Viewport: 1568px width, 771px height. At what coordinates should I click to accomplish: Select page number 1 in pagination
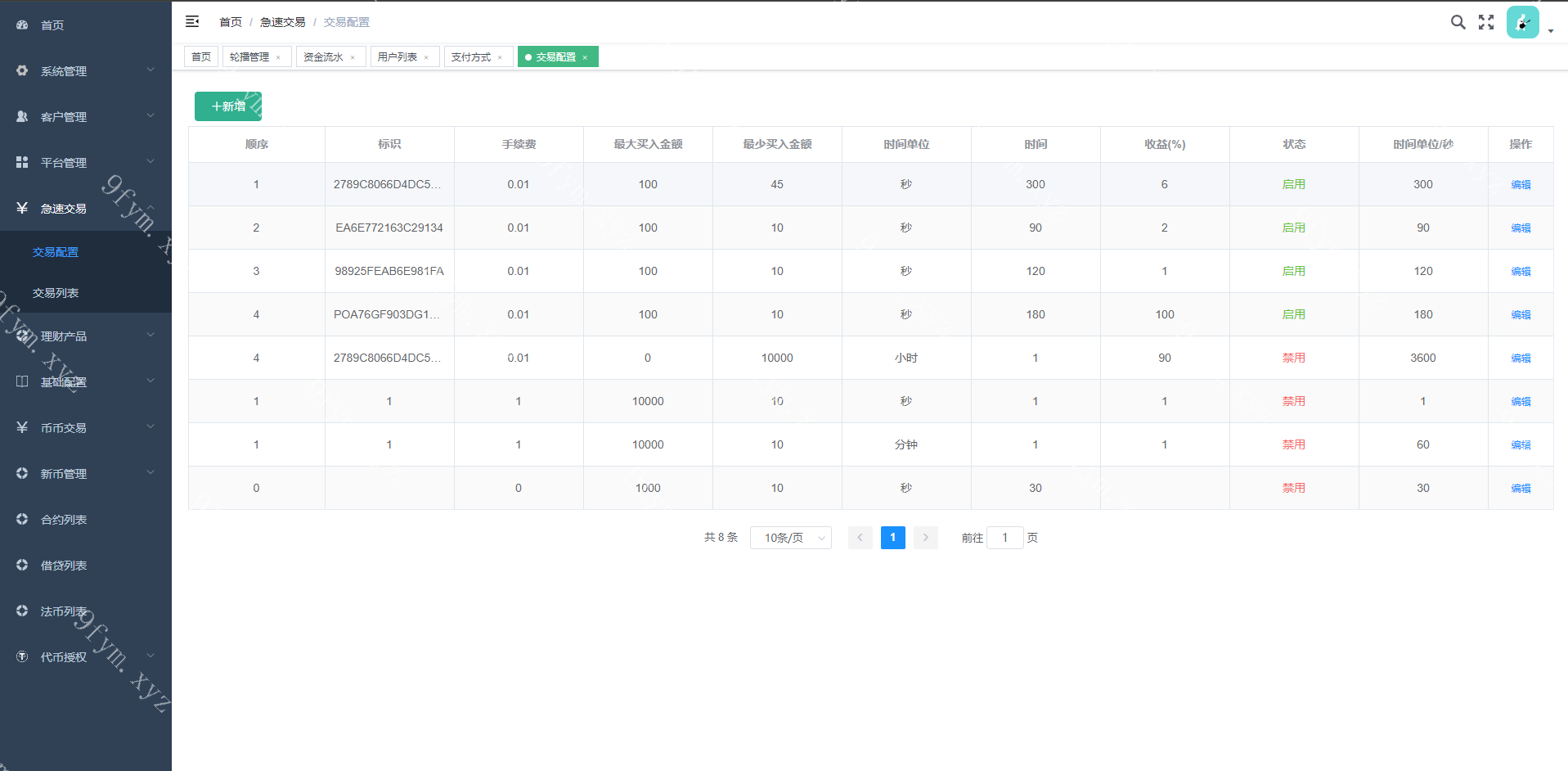pyautogui.click(x=892, y=538)
